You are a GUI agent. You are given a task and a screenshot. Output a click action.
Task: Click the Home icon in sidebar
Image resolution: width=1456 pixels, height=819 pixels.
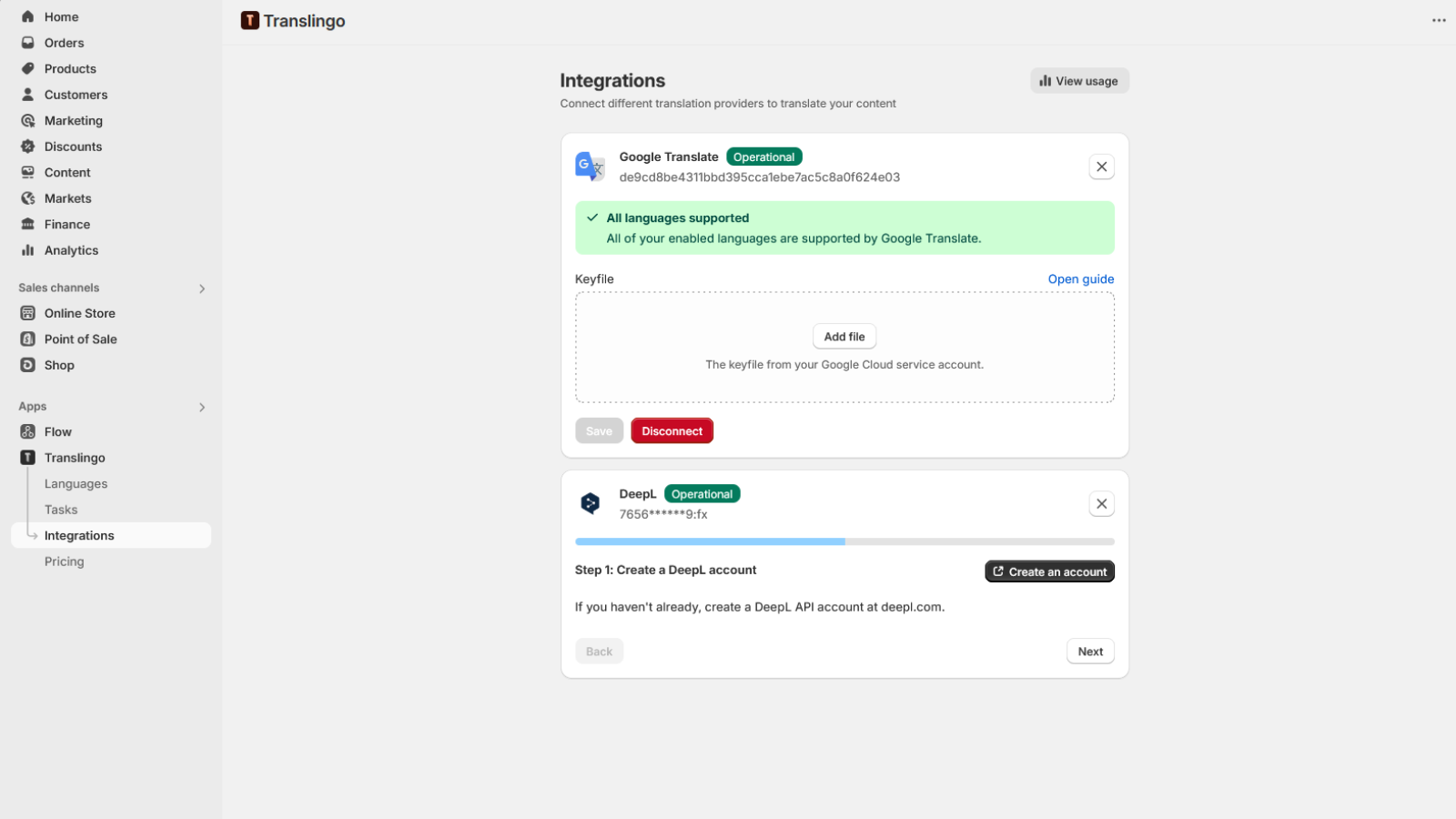click(28, 16)
